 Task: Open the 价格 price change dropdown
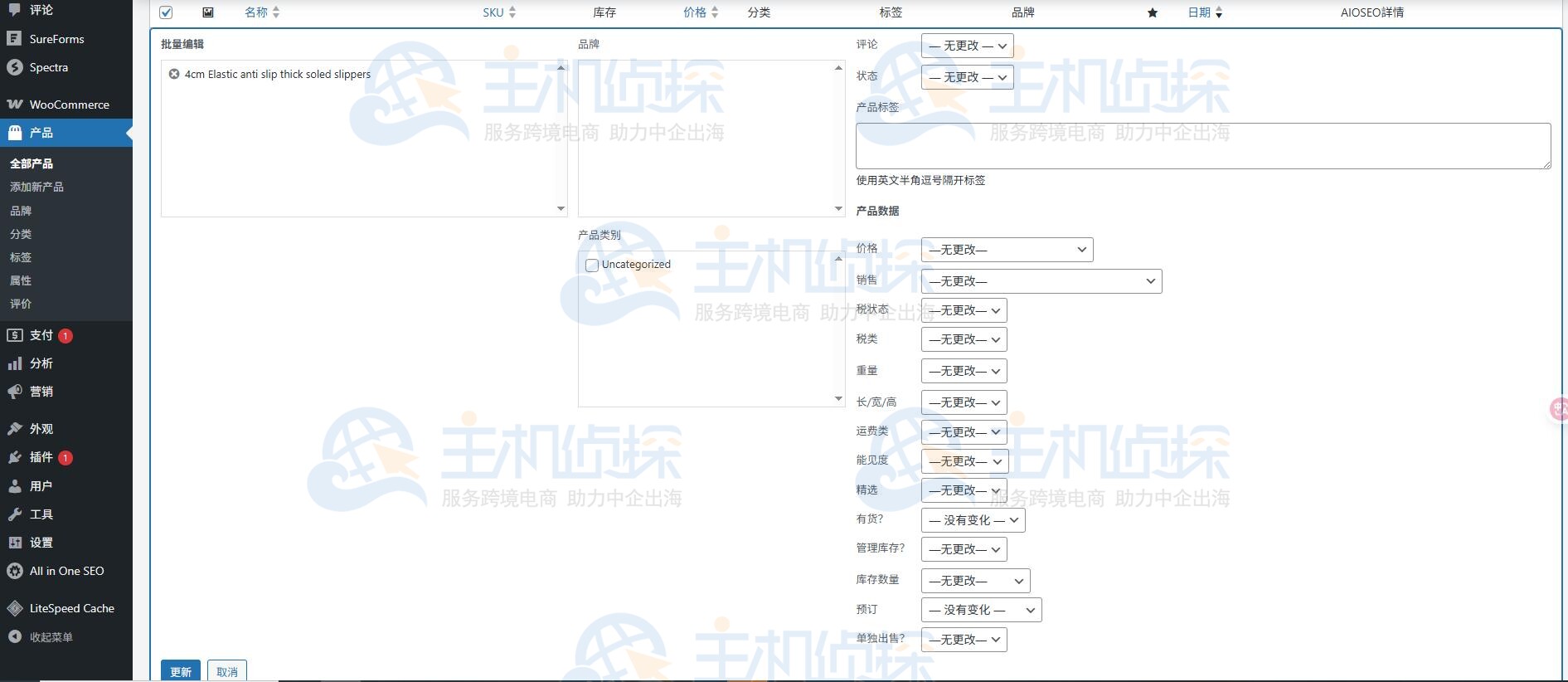coord(1007,250)
